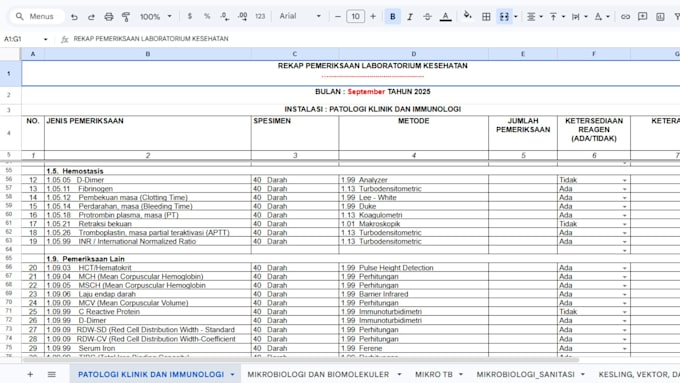Add a new sheet plus button
The height and width of the screenshot is (383, 680).
30,374
